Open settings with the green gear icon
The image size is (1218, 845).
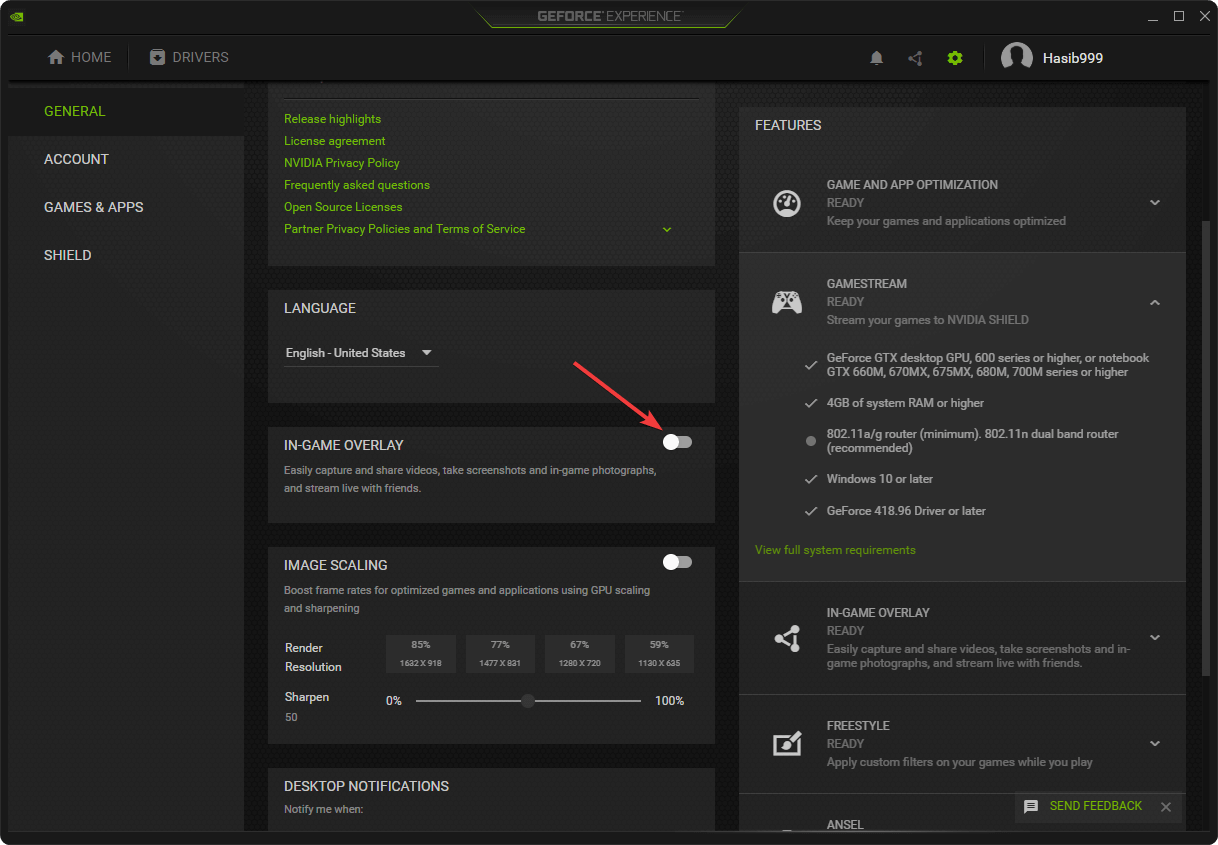point(955,58)
